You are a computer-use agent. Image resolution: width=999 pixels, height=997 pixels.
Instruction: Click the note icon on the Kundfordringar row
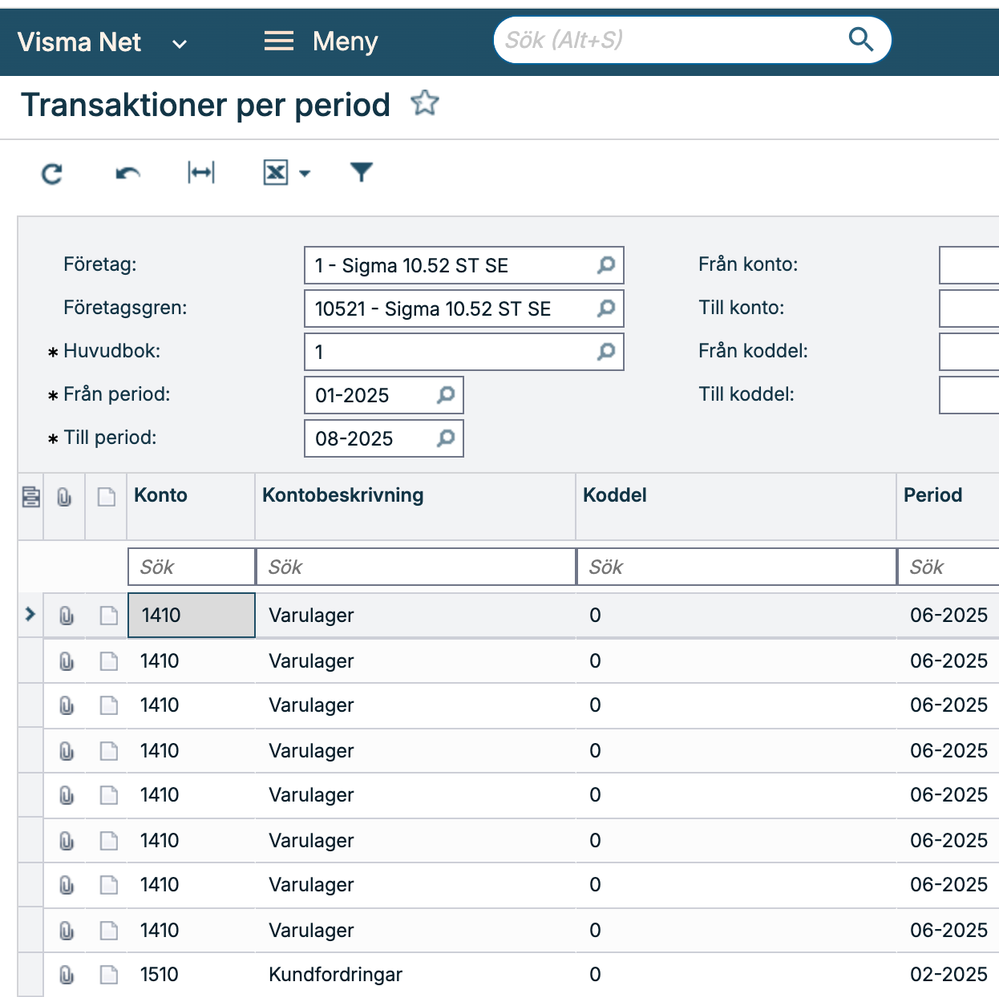[x=109, y=975]
